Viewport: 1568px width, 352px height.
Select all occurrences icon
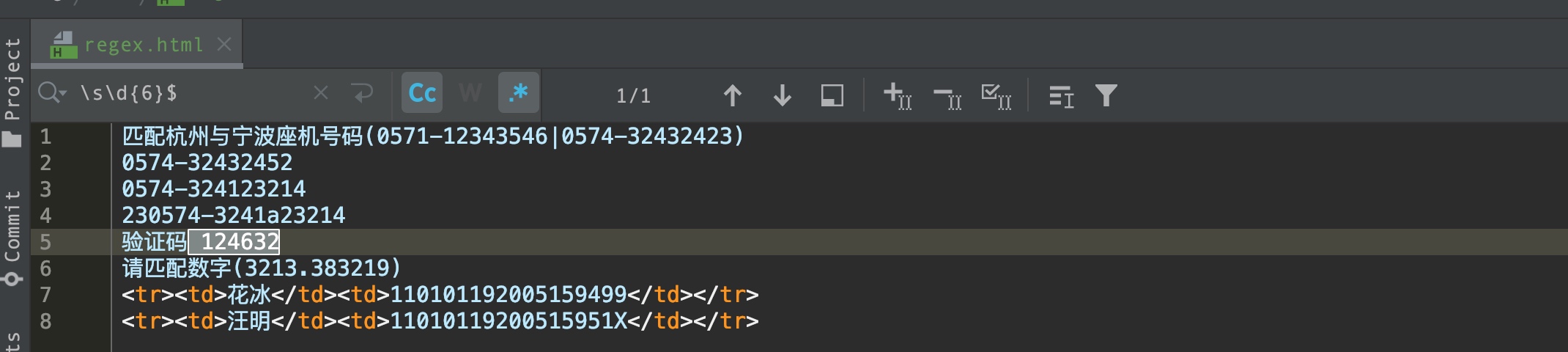(996, 95)
